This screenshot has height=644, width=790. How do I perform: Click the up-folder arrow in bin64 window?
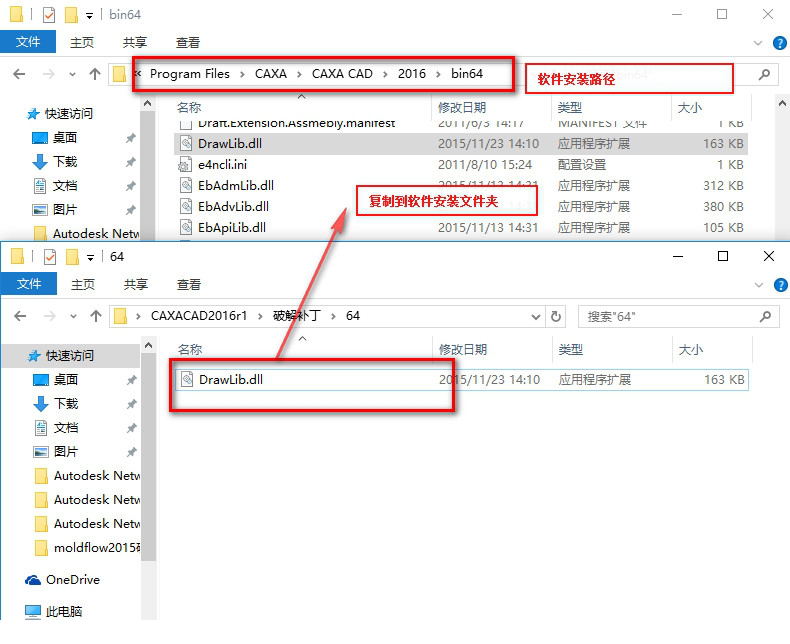pyautogui.click(x=95, y=74)
